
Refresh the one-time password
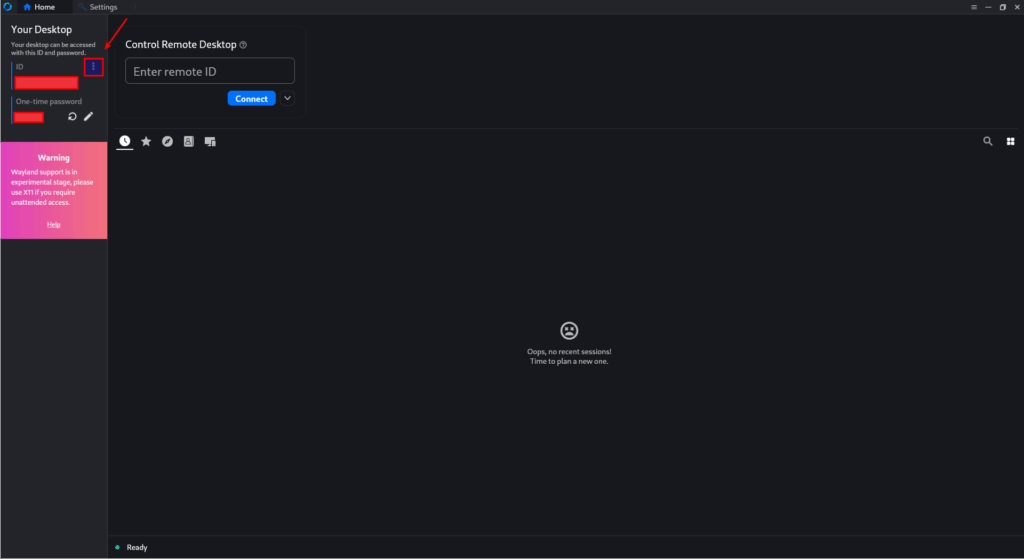pos(72,116)
